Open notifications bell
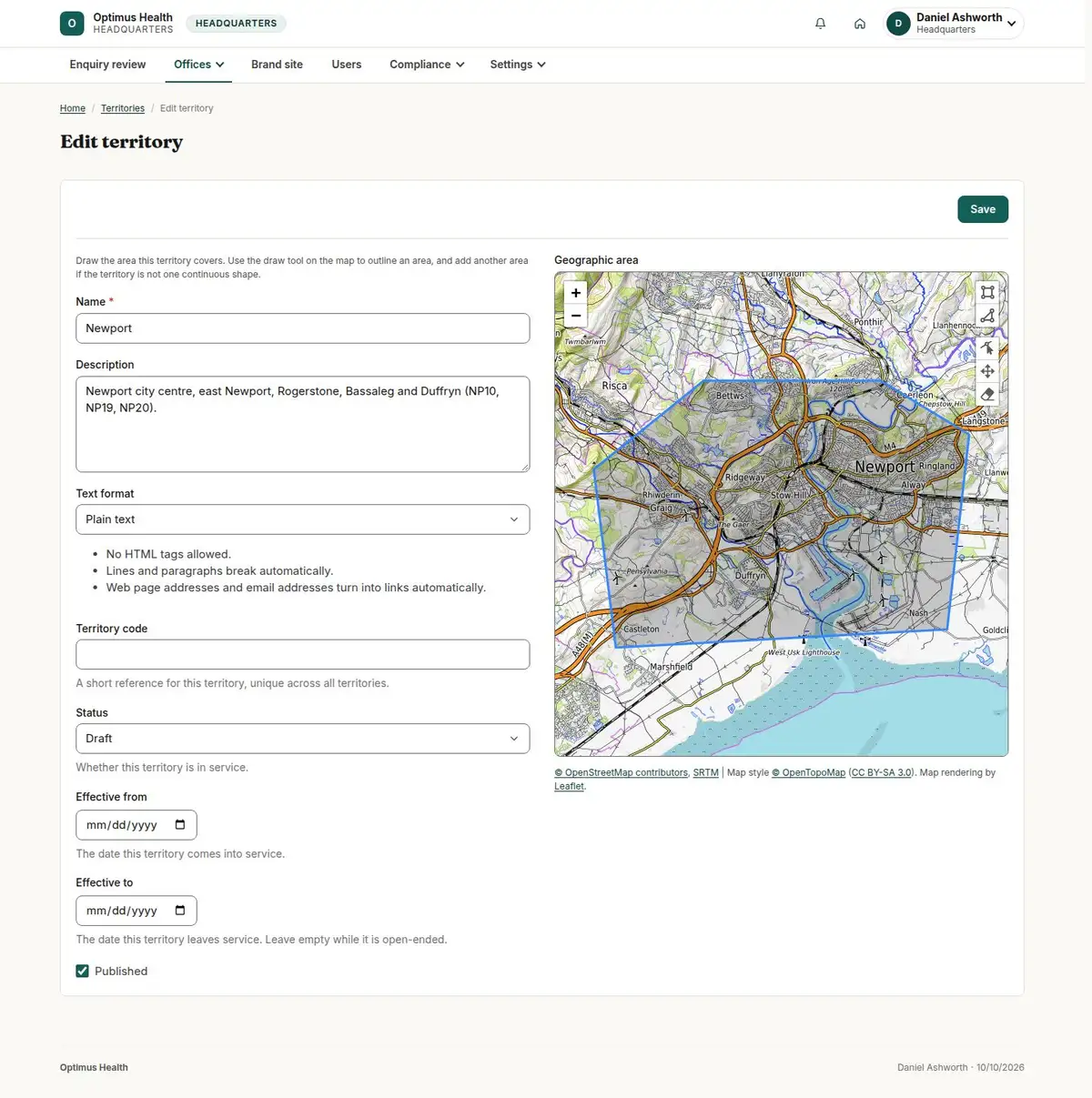Image resolution: width=1092 pixels, height=1098 pixels. click(820, 24)
